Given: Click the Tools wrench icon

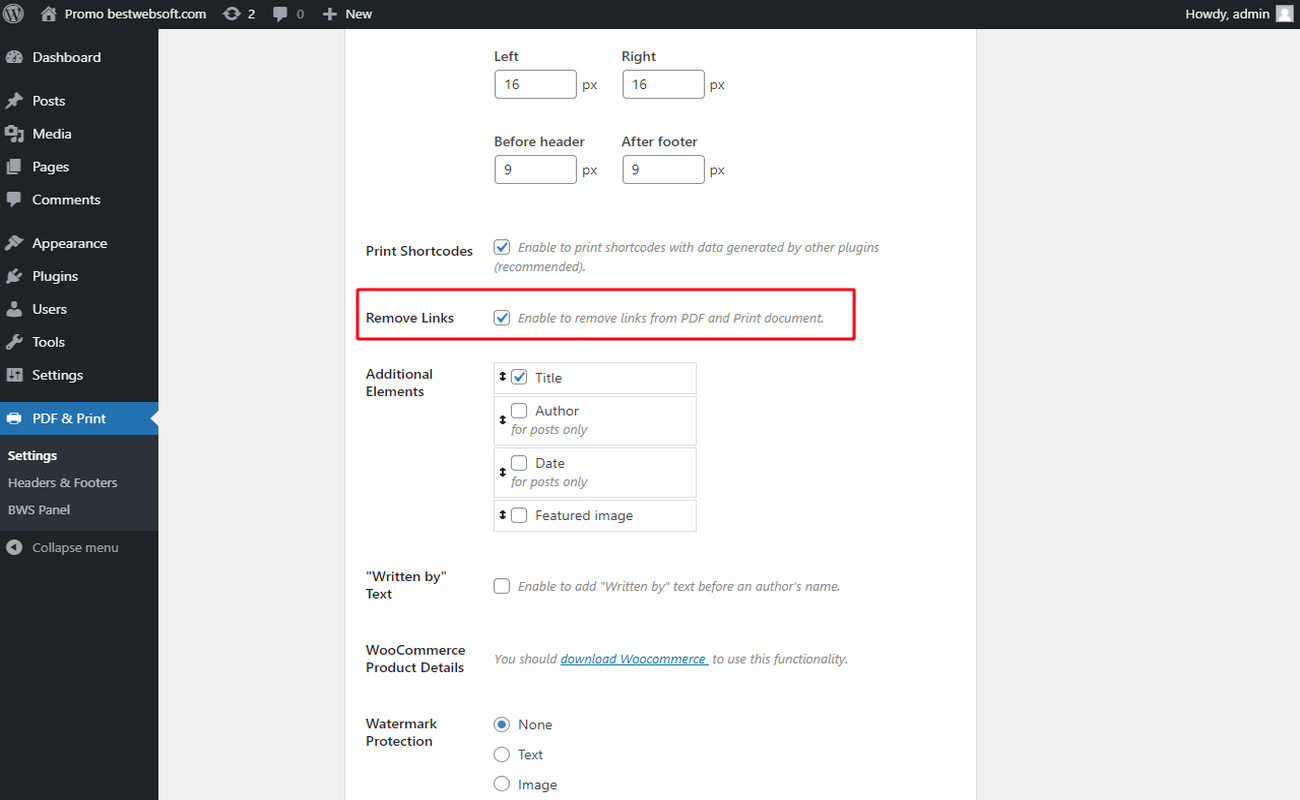Looking at the screenshot, I should (14, 342).
